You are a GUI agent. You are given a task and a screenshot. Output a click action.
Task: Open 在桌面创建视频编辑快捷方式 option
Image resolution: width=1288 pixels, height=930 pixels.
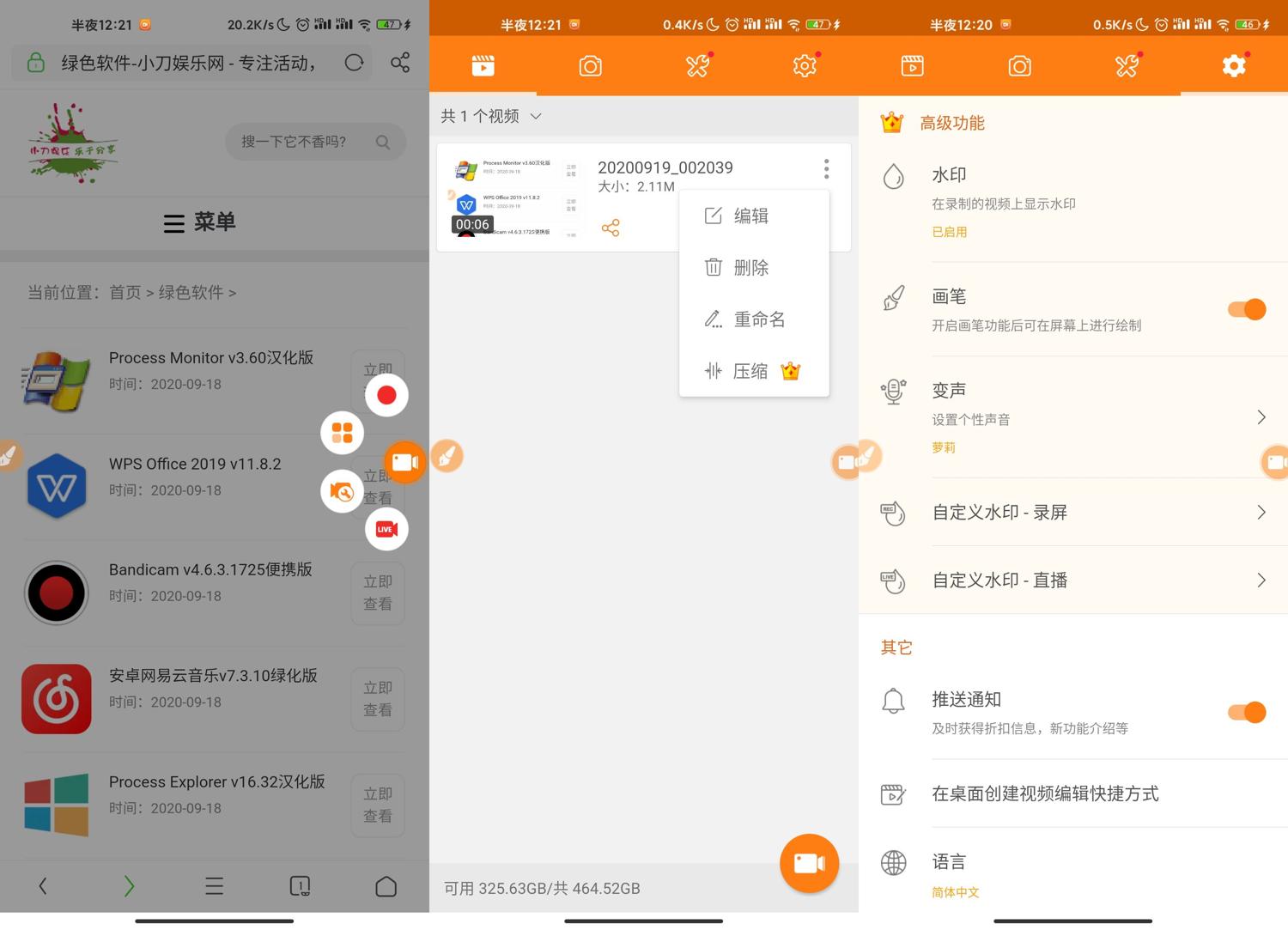click(x=1045, y=793)
